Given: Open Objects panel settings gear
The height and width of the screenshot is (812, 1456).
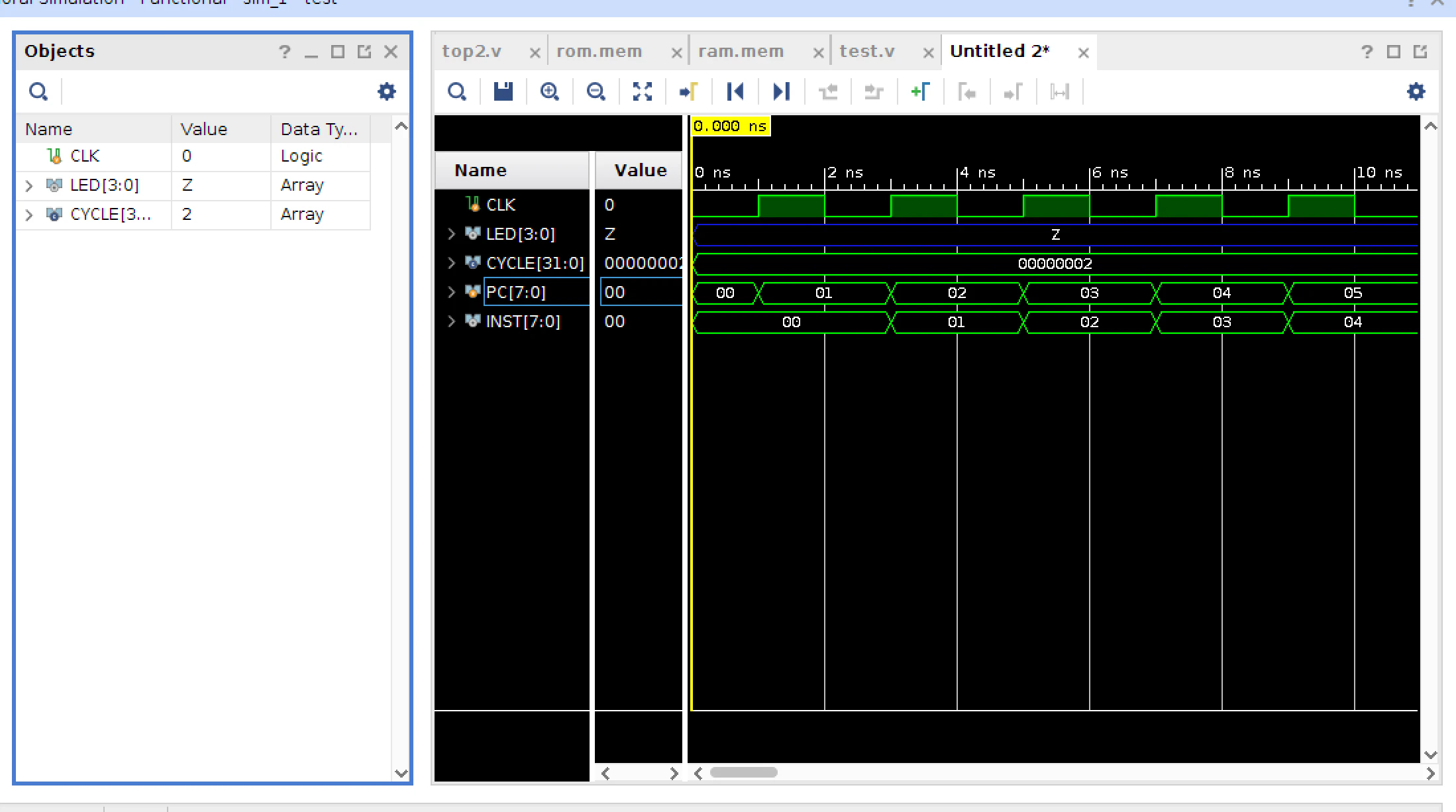Looking at the screenshot, I should coord(387,91).
